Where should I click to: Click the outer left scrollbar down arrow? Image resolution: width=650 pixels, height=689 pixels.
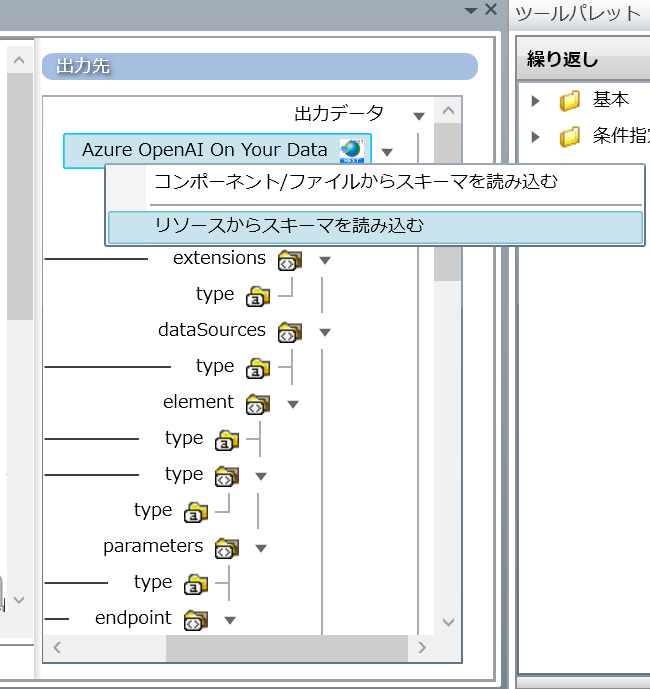tap(19, 599)
